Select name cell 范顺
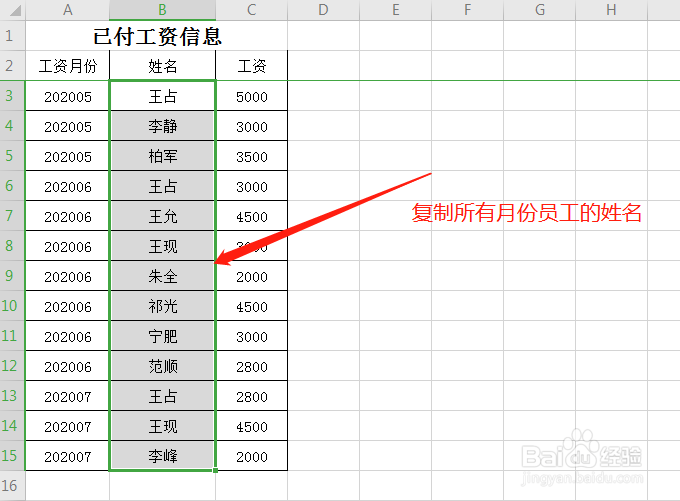The height and width of the screenshot is (501, 680). click(162, 366)
